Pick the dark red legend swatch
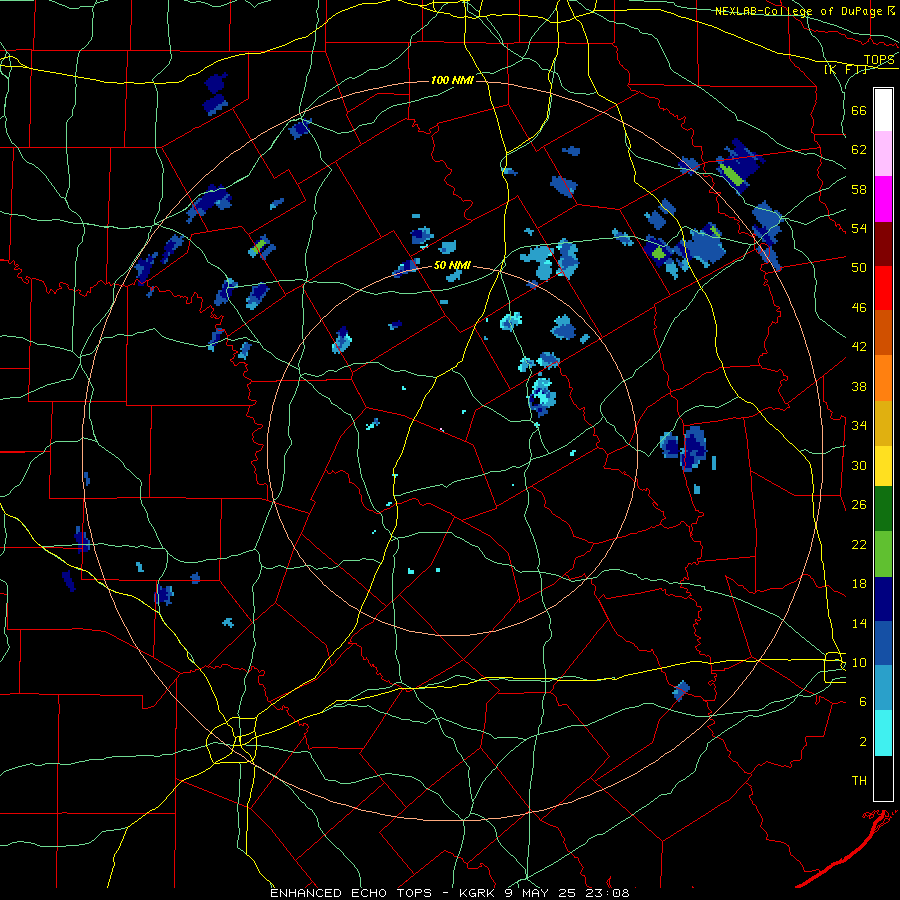This screenshot has width=900, height=900. pyautogui.click(x=883, y=244)
